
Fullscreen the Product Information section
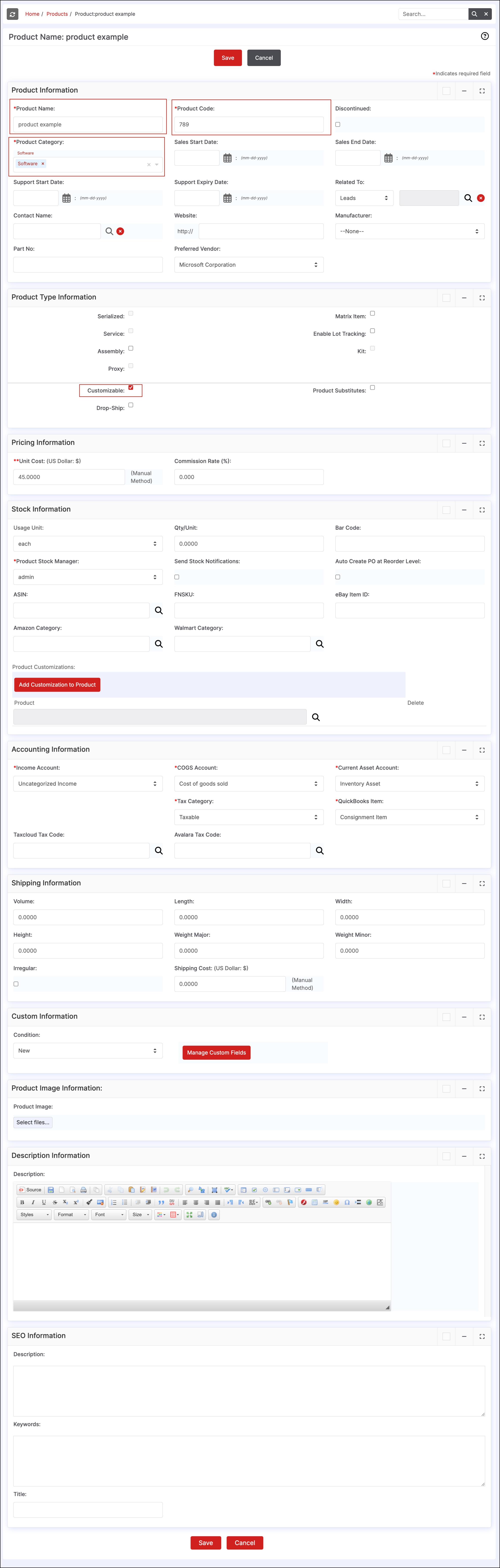click(x=482, y=91)
